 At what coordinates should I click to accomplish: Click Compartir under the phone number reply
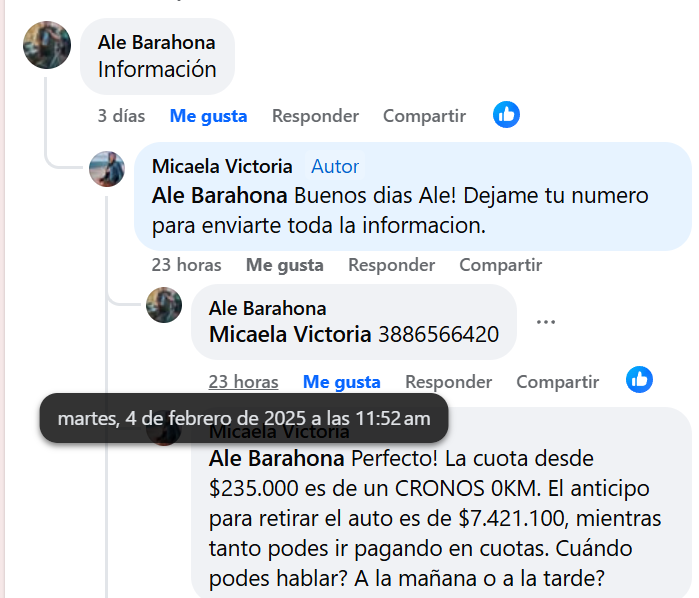pos(558,382)
